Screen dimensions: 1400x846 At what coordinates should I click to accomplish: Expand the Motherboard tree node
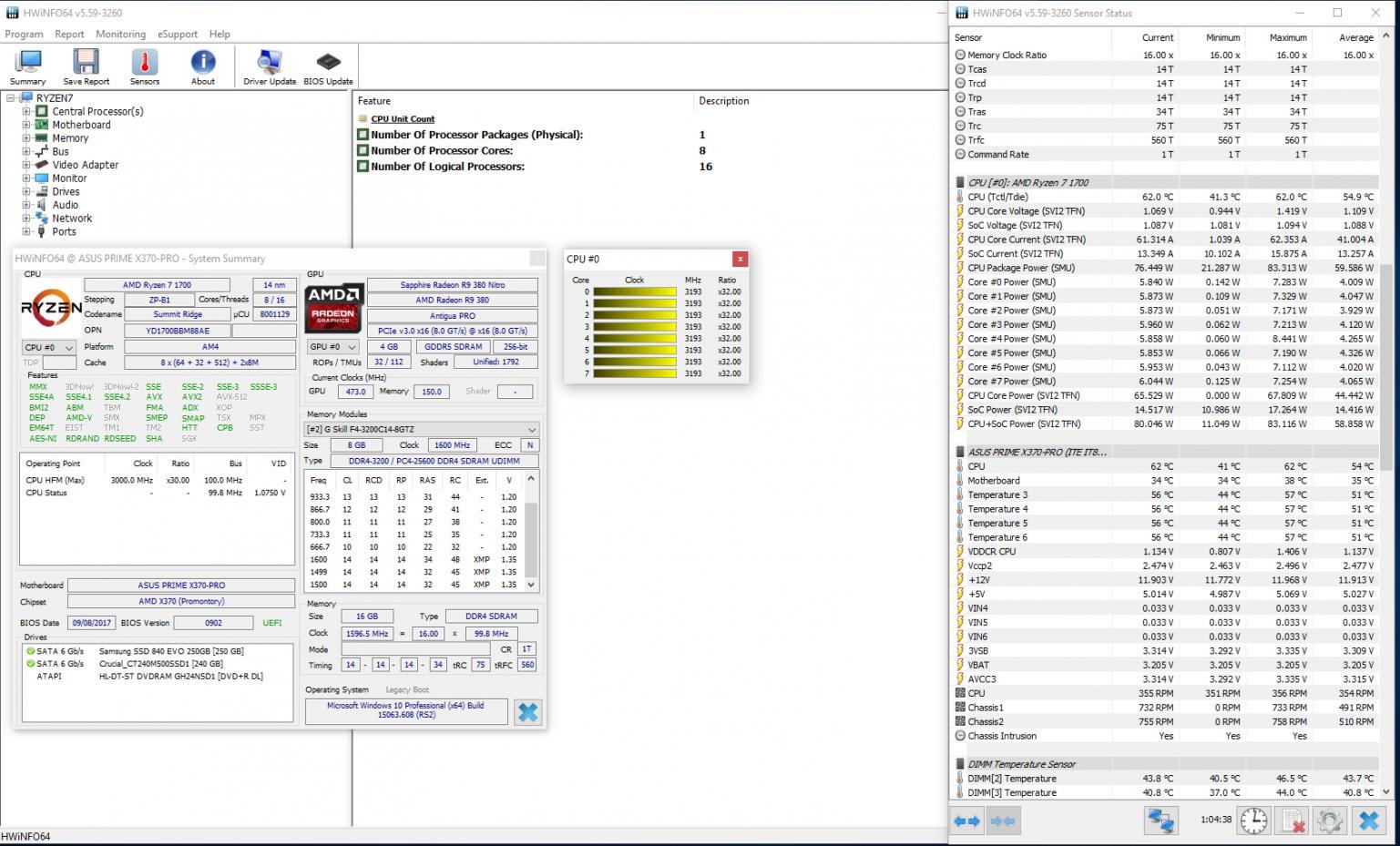pos(26,125)
